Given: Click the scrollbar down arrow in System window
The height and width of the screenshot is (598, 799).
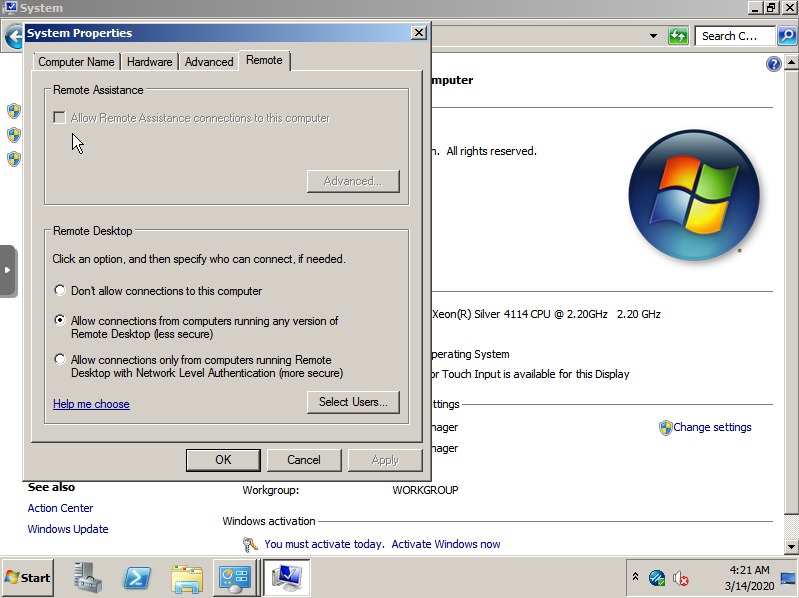Looking at the screenshot, I should (x=791, y=547).
